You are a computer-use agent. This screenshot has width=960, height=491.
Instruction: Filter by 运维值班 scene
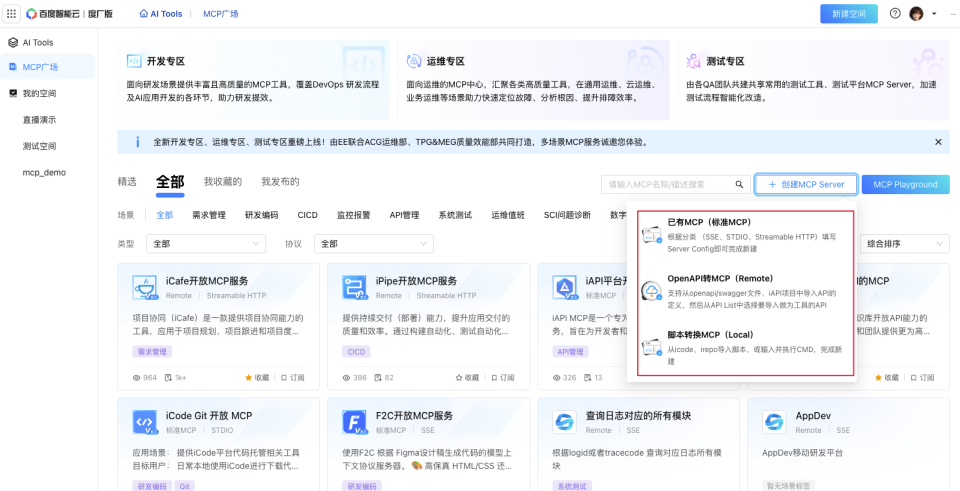point(508,215)
